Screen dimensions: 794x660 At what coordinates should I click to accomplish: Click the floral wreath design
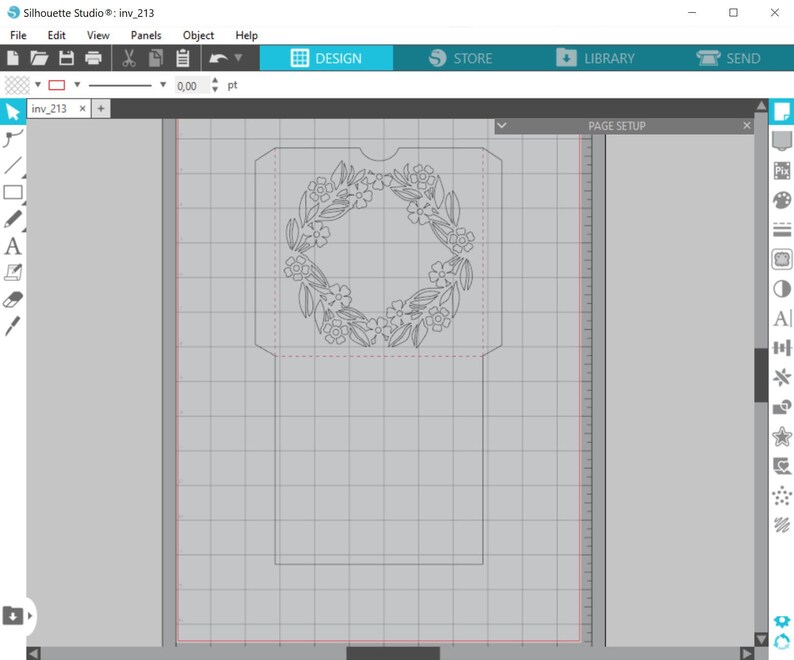point(379,254)
